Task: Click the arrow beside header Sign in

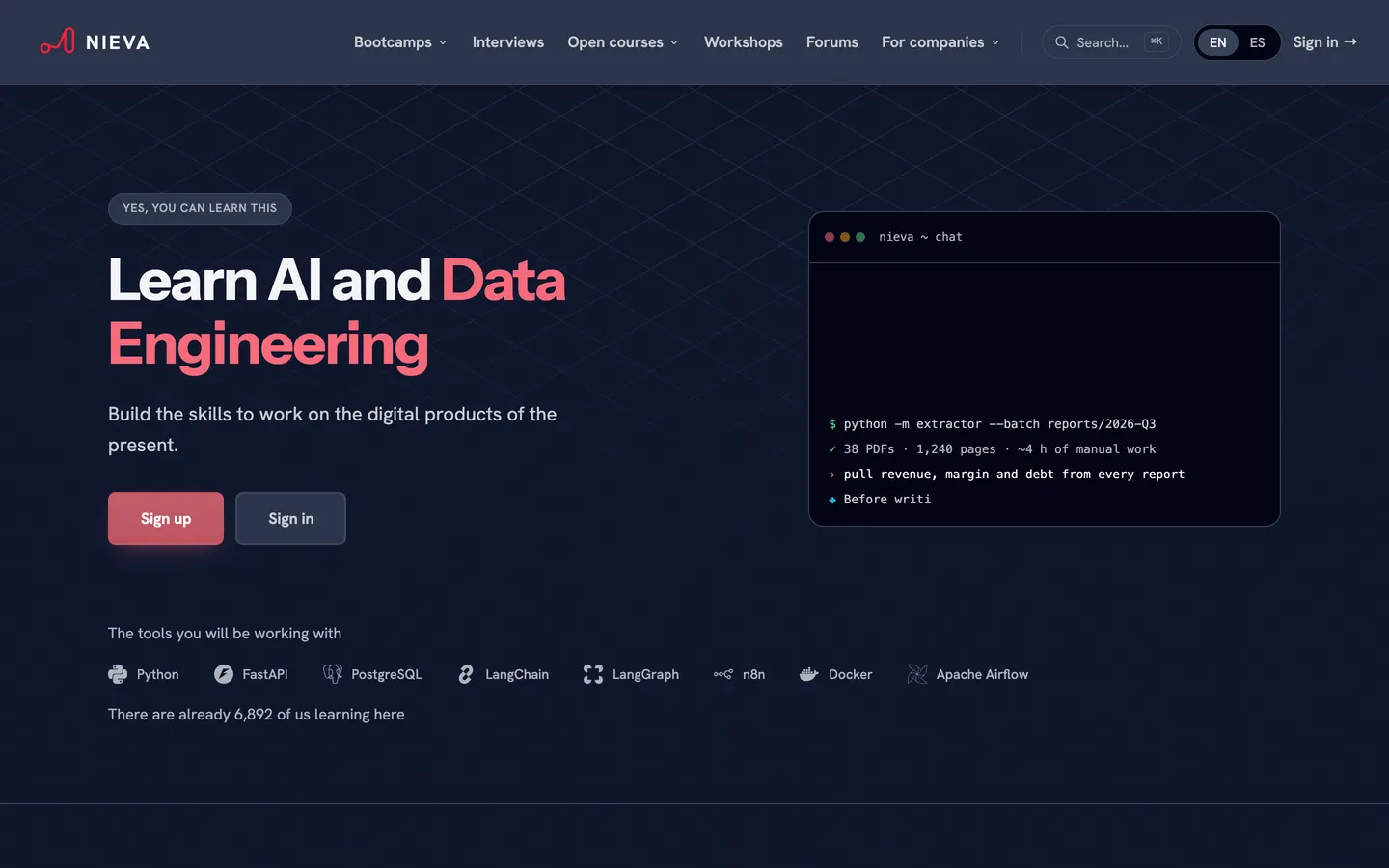Action: pyautogui.click(x=1350, y=41)
